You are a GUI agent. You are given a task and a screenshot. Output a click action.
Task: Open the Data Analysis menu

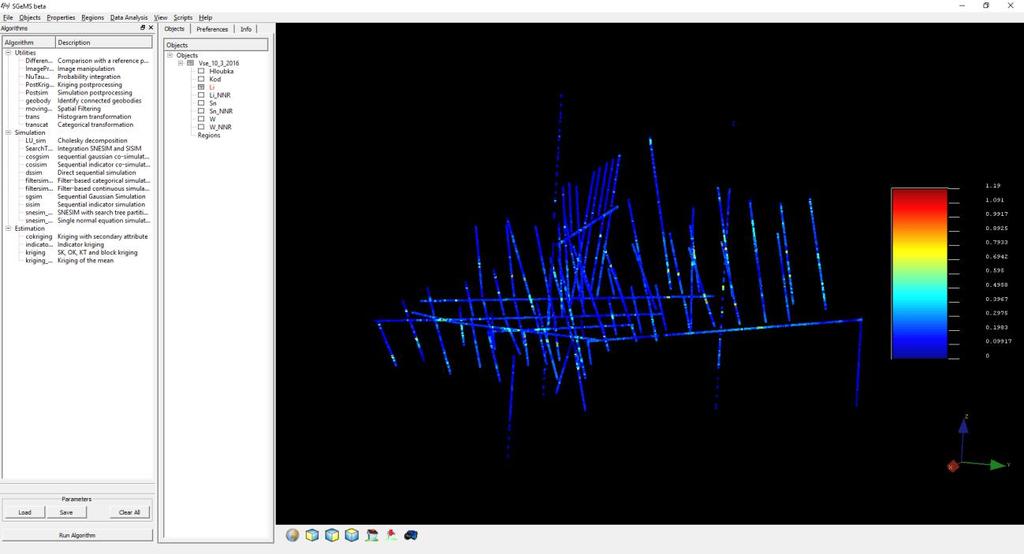tap(129, 18)
